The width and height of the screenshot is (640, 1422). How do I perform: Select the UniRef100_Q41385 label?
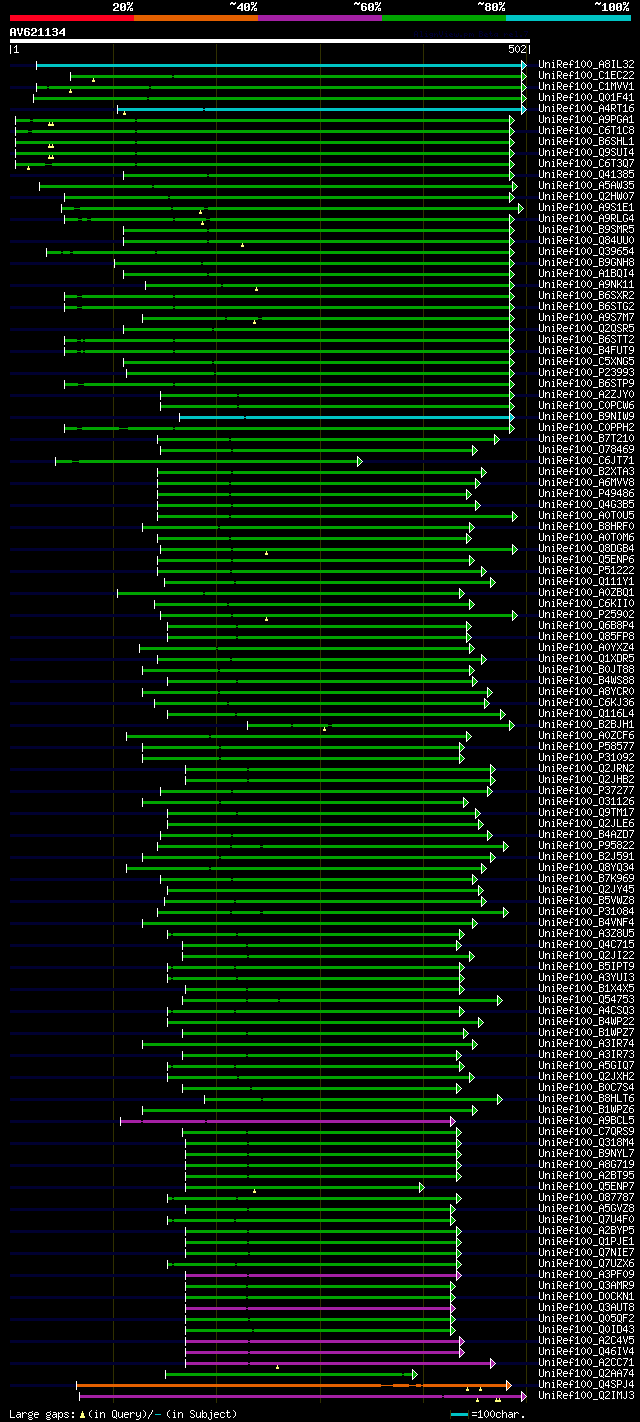coord(586,175)
